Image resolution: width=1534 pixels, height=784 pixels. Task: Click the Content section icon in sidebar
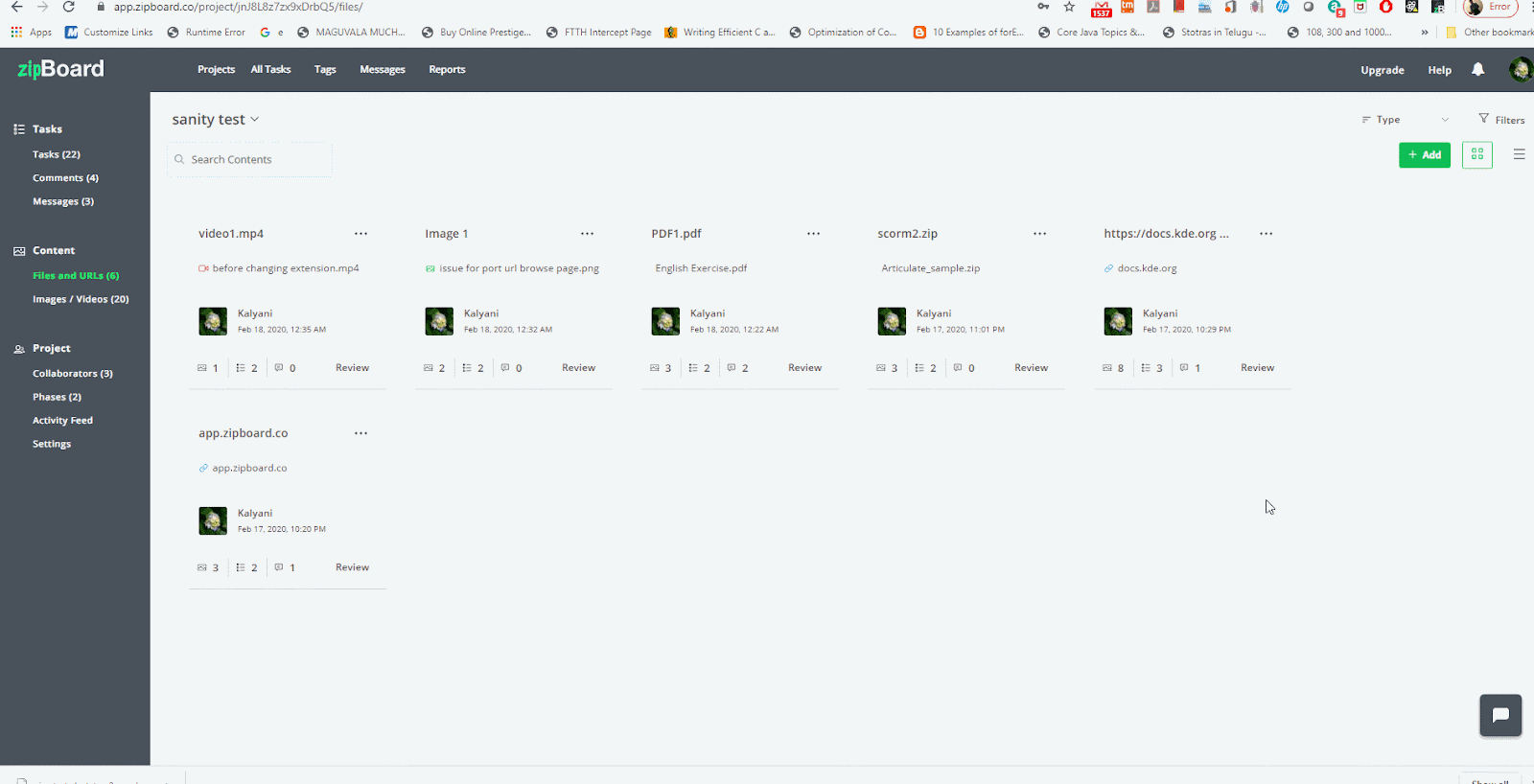[x=19, y=251]
